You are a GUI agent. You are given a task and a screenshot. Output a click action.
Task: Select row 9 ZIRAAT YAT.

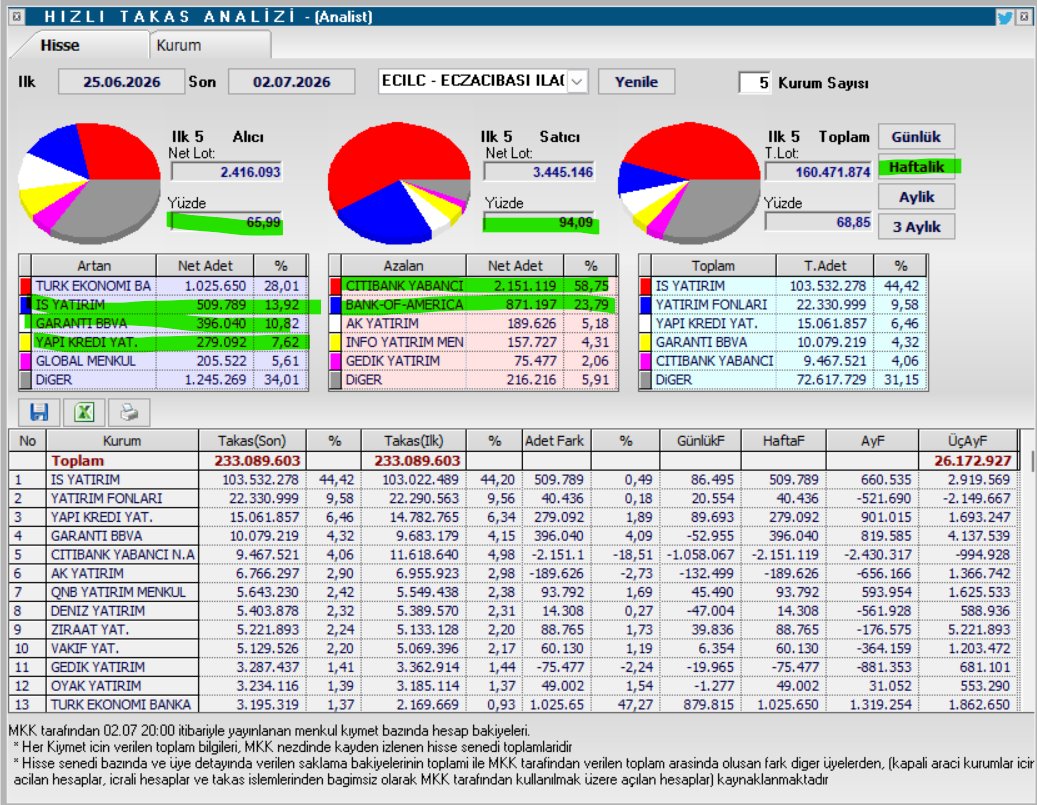tap(513, 630)
